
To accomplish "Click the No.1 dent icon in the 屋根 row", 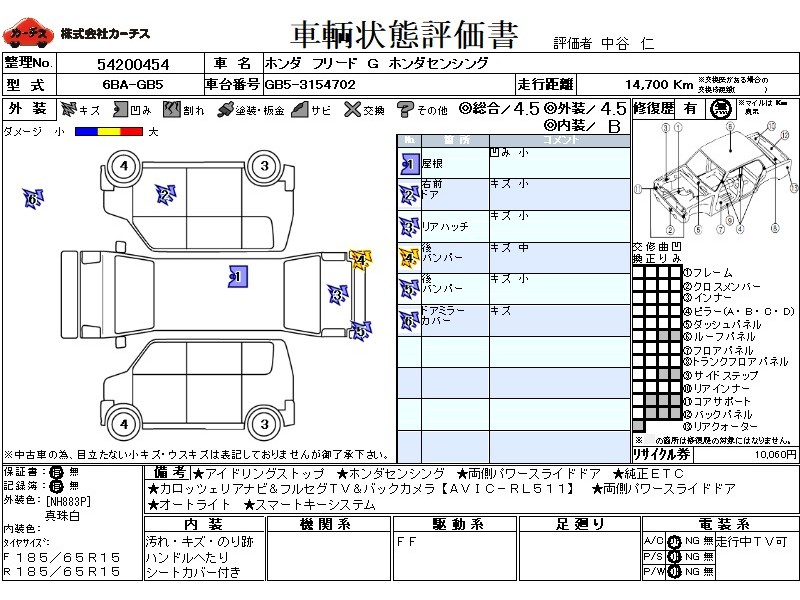I will (x=409, y=164).
